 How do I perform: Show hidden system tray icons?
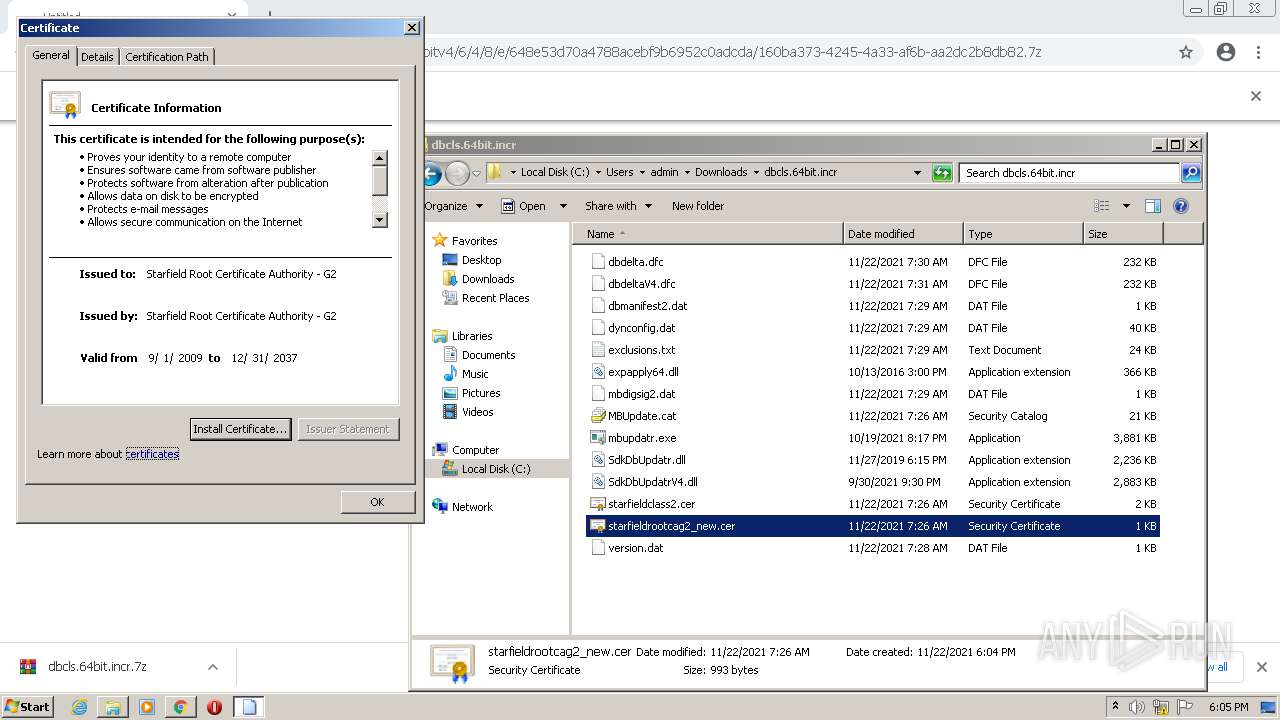pyautogui.click(x=1116, y=706)
